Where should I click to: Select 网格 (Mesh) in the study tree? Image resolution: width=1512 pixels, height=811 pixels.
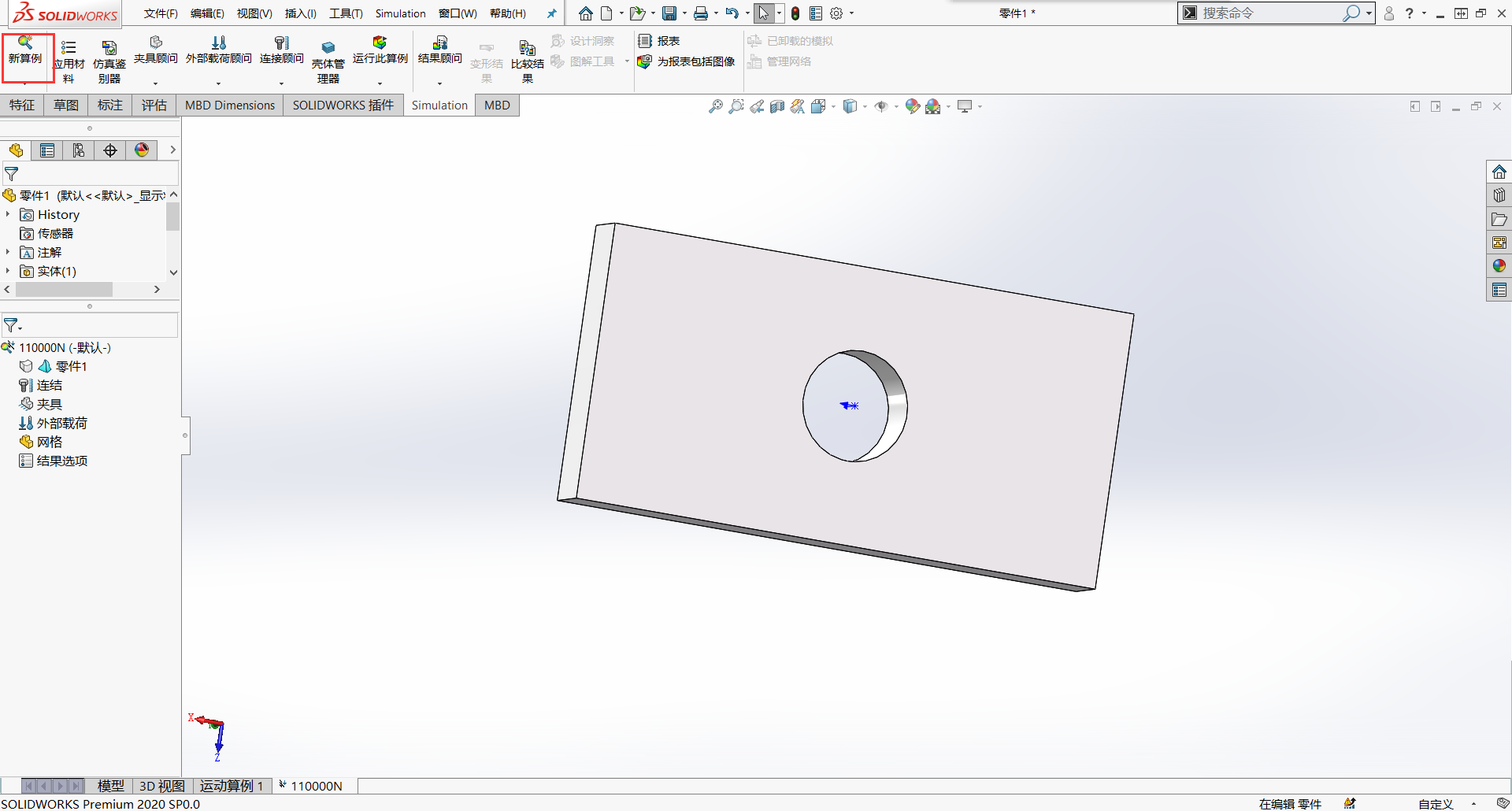pos(49,443)
